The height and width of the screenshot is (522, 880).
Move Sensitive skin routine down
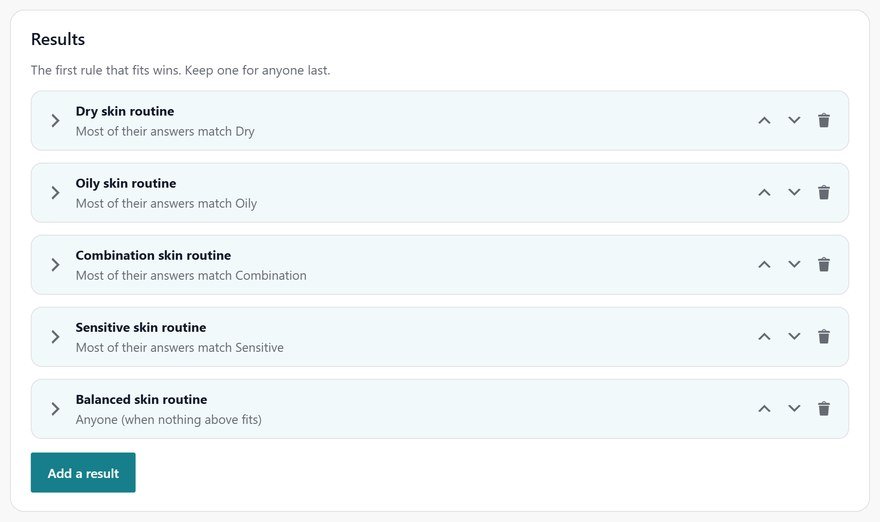coord(794,337)
